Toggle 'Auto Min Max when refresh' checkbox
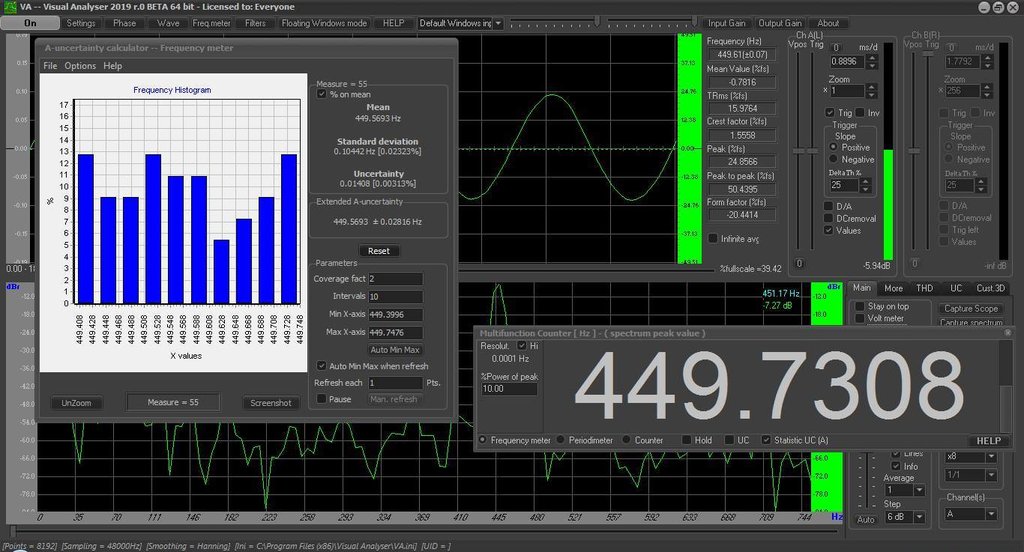Viewport: 1024px width, 552px height. coord(321,366)
